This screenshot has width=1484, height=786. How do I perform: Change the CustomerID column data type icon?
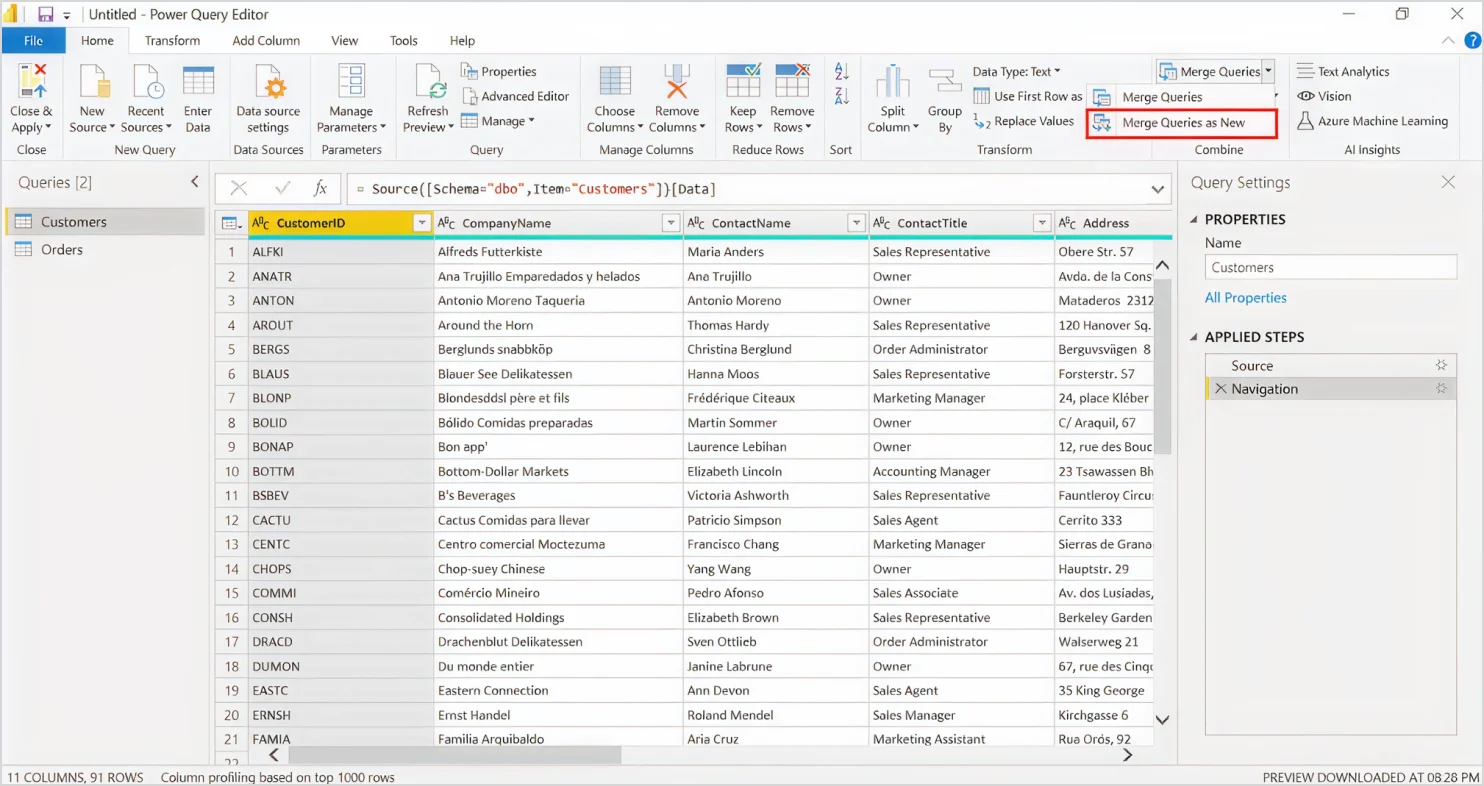tap(261, 223)
